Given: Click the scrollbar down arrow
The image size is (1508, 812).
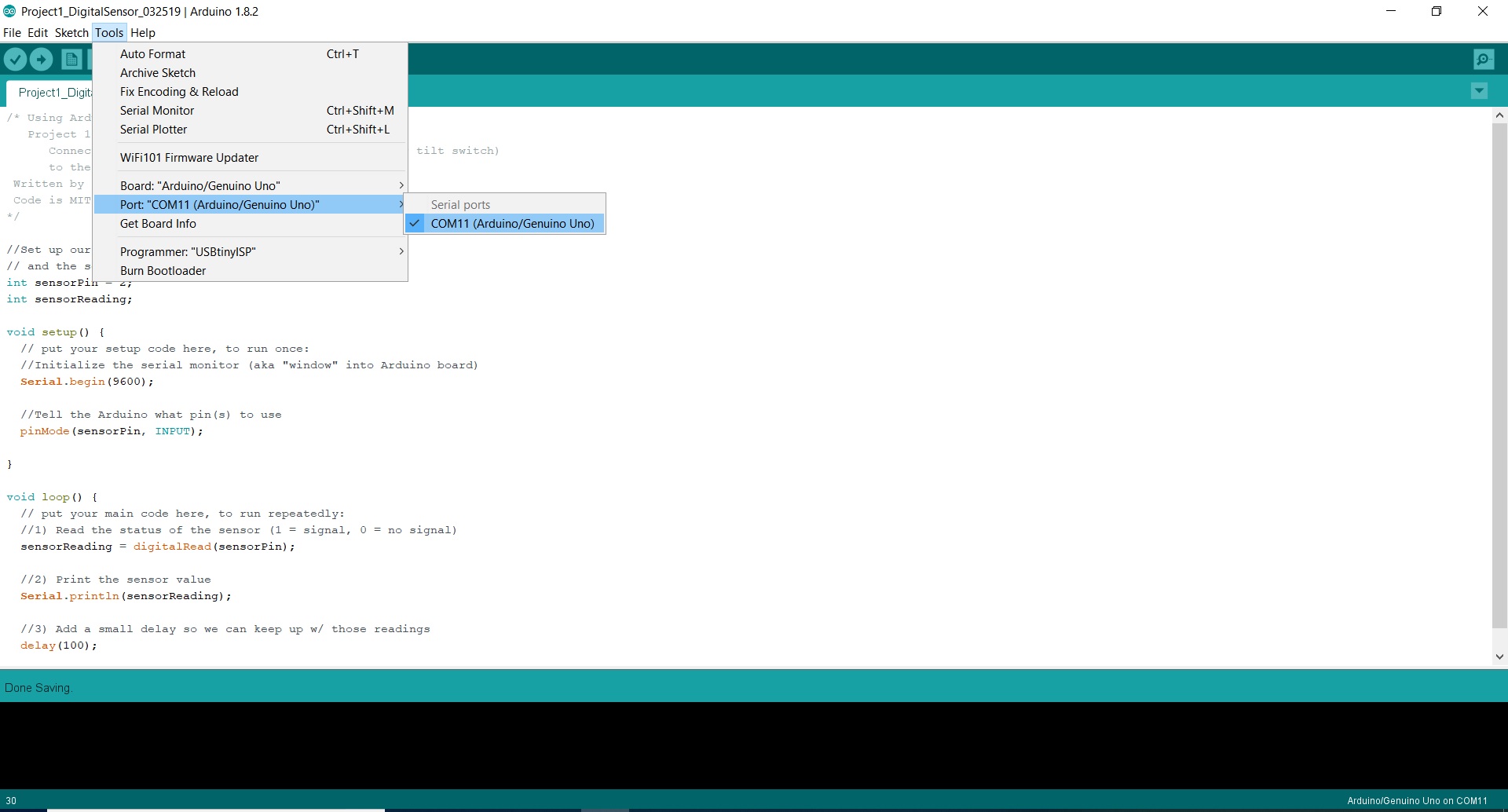Looking at the screenshot, I should pos(1499,656).
